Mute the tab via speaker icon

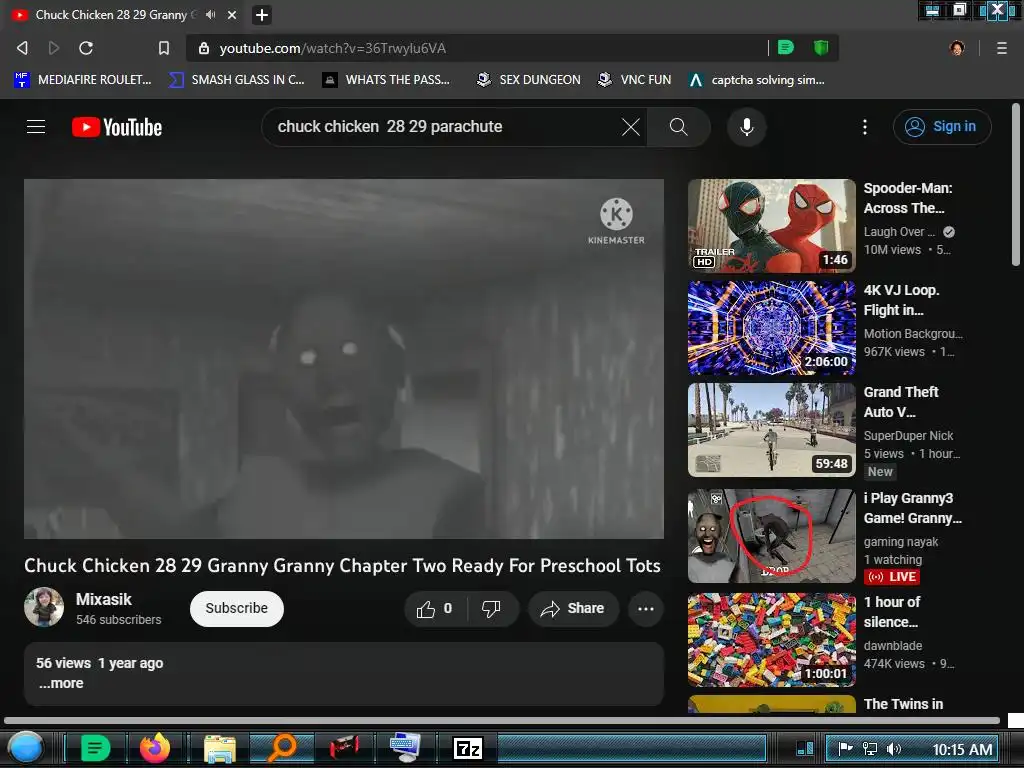point(211,14)
